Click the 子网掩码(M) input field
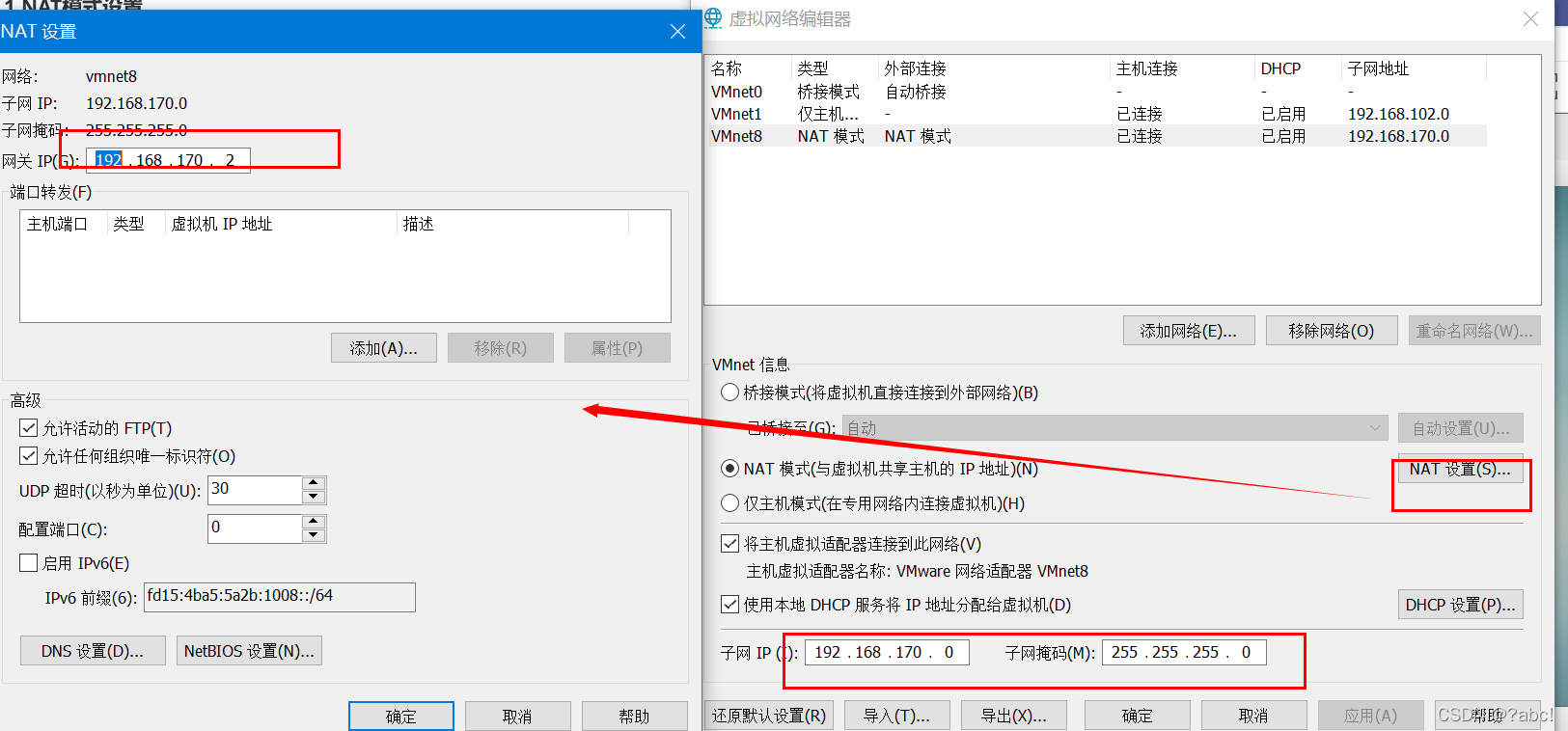Viewport: 1568px width, 731px height. tap(1184, 653)
